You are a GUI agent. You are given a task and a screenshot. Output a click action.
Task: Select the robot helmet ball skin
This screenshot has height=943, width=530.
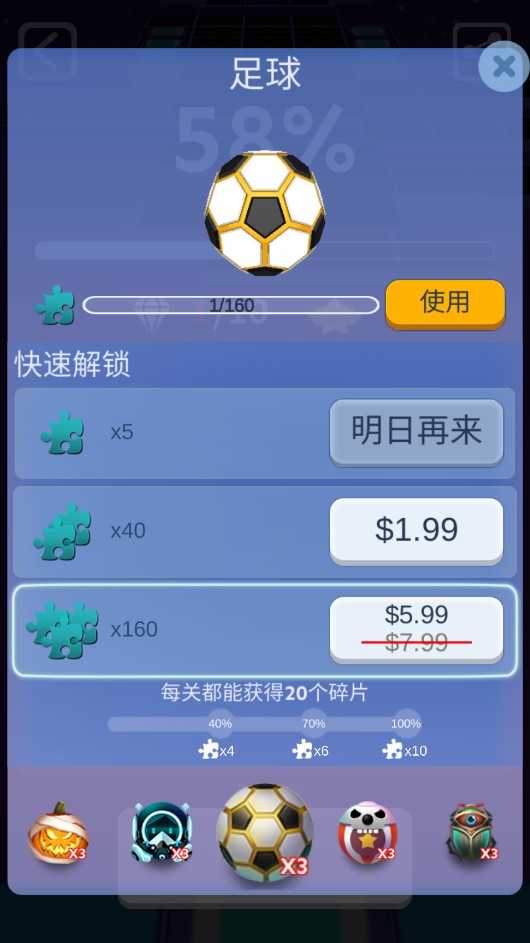(161, 833)
